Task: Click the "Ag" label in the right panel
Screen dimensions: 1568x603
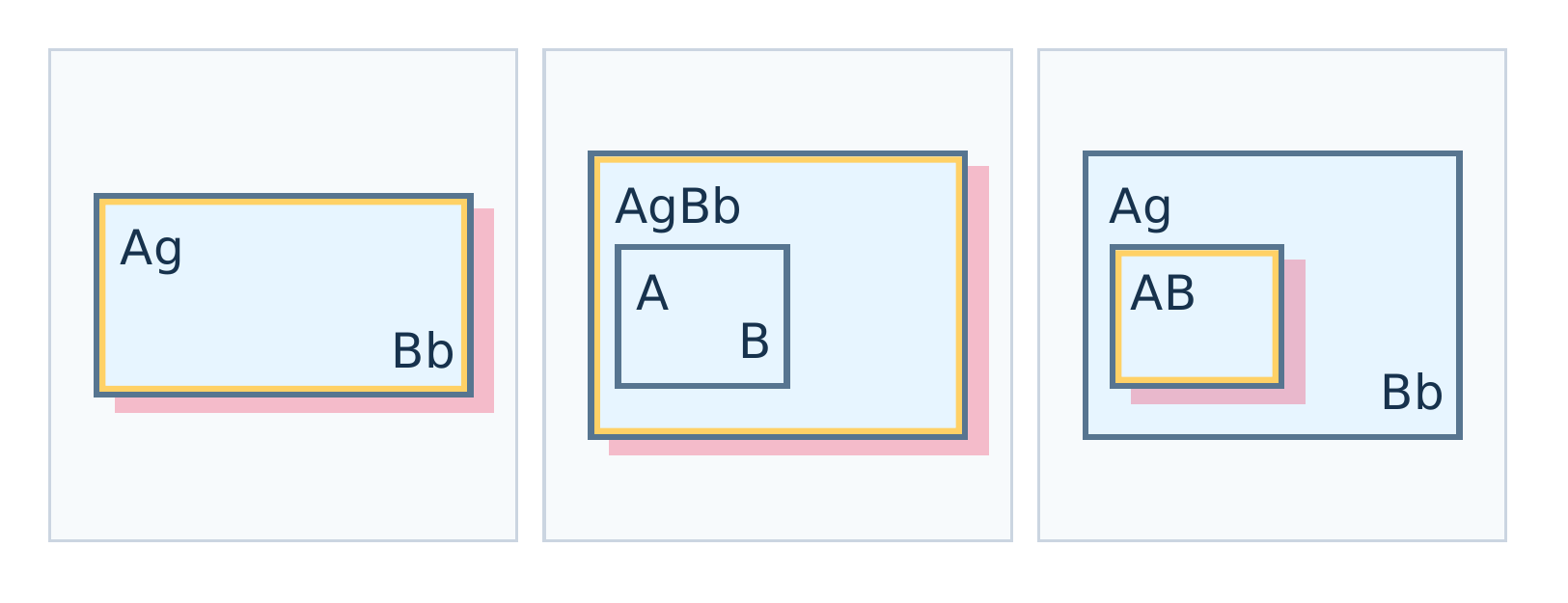Action: pos(1141,206)
